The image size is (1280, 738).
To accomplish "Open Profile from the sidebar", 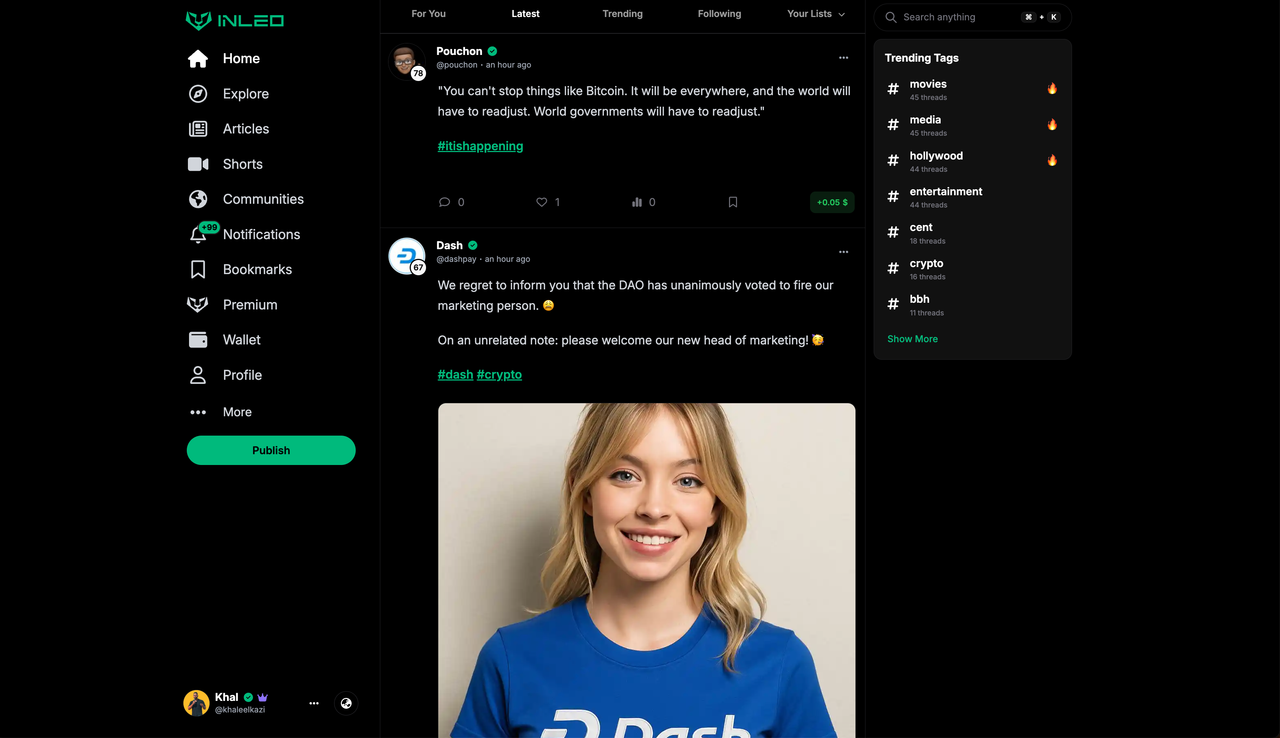I will coord(226,375).
